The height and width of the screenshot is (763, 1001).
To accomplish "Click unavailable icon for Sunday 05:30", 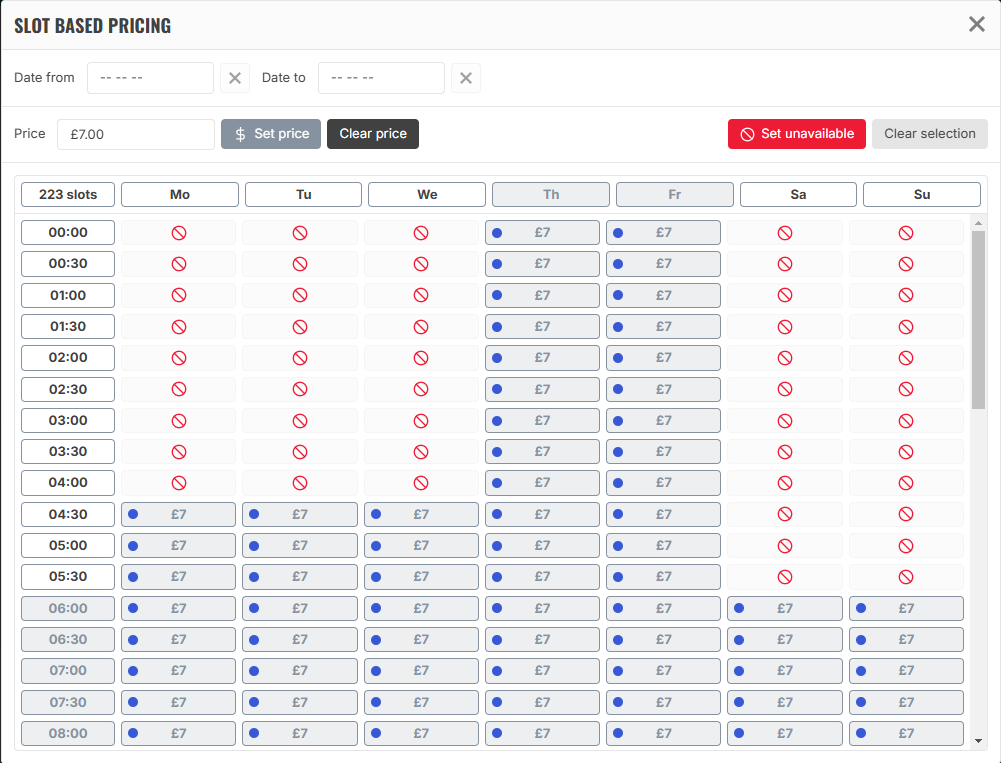I will (906, 577).
